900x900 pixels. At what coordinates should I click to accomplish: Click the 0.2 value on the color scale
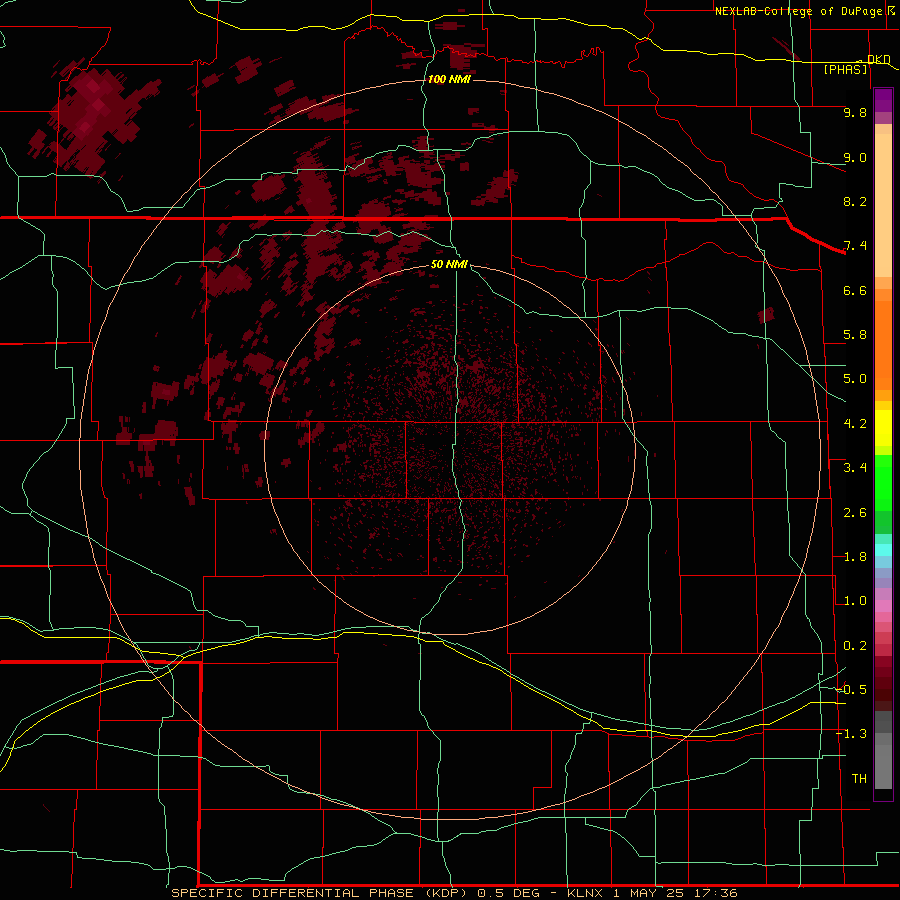pos(855,646)
